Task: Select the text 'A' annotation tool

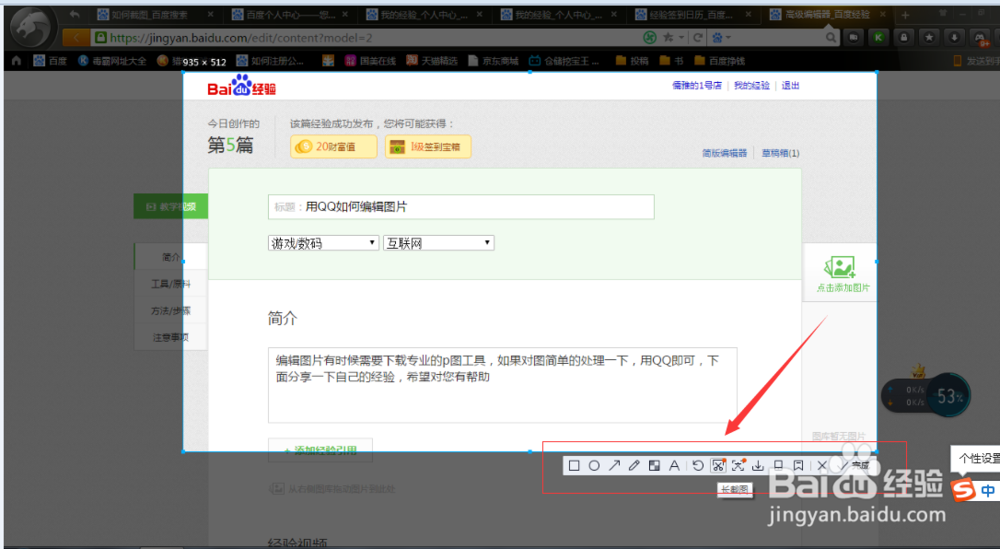Action: point(674,465)
